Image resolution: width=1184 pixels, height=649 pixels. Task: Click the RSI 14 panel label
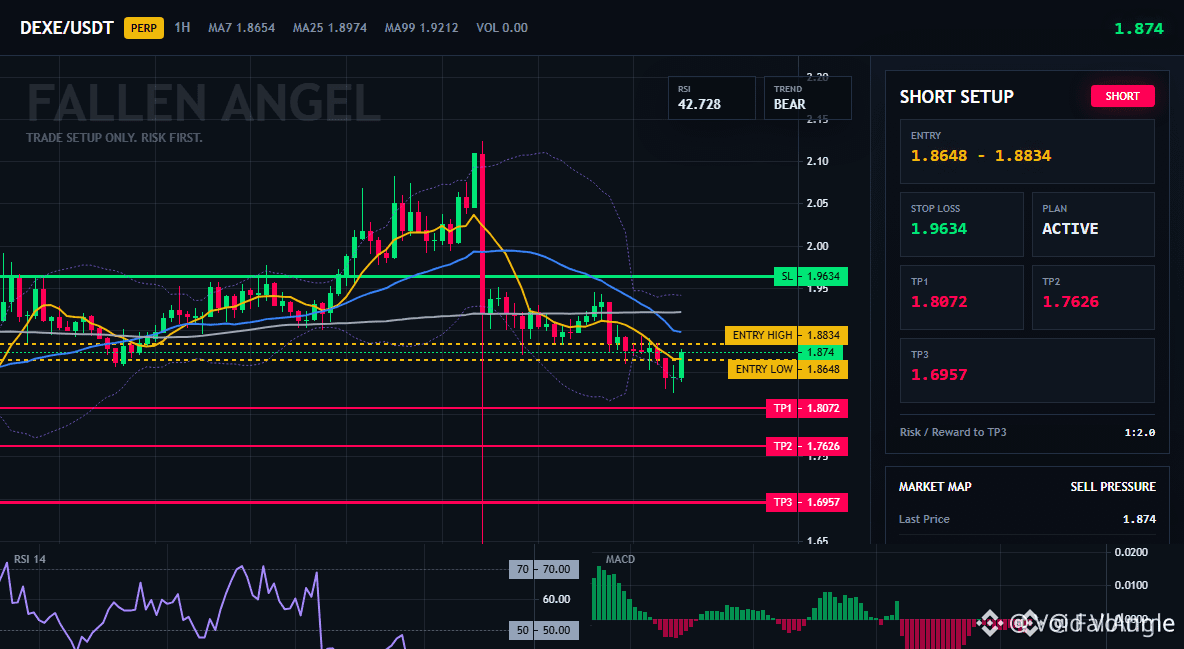[29, 559]
